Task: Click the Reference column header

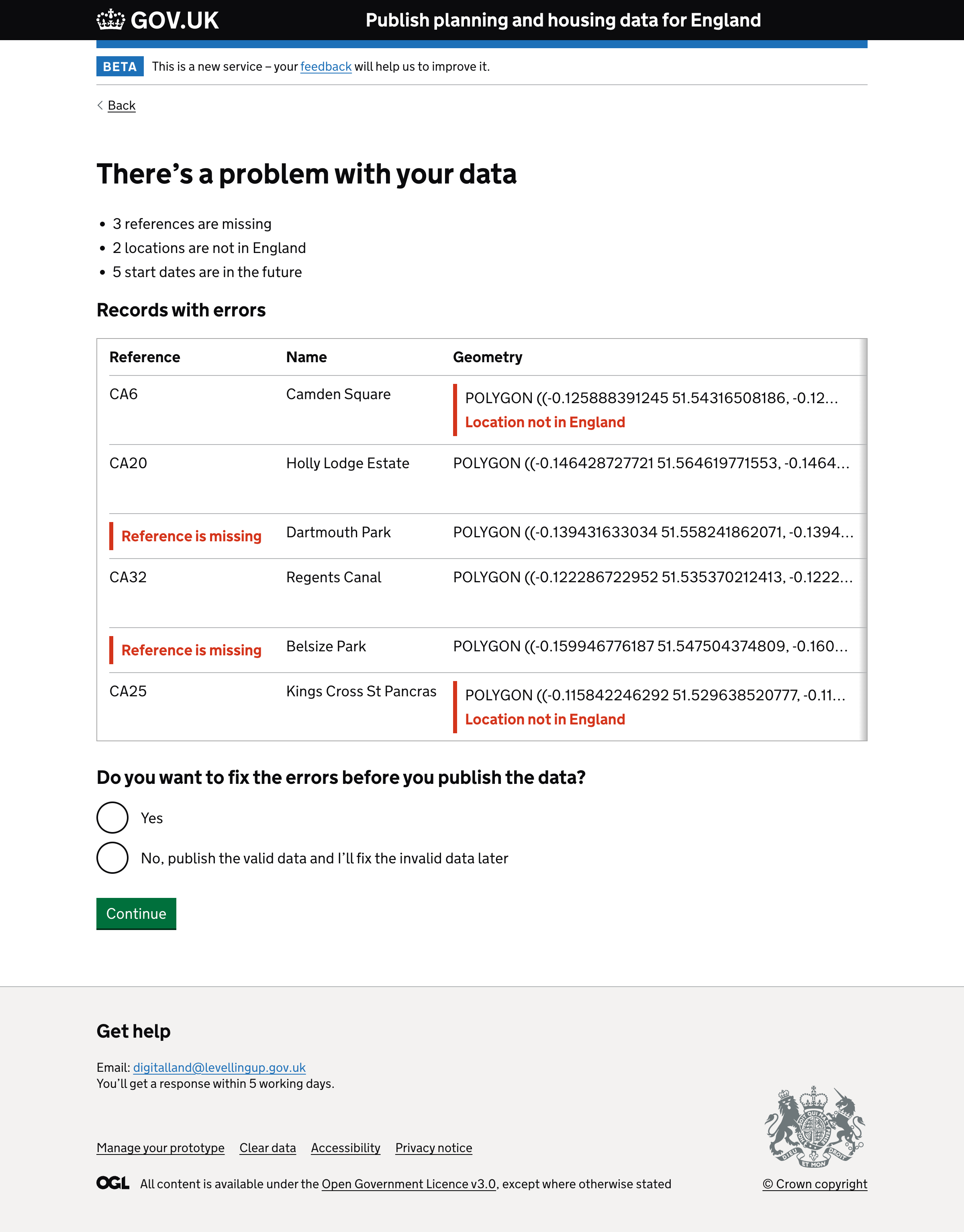Action: click(x=145, y=357)
